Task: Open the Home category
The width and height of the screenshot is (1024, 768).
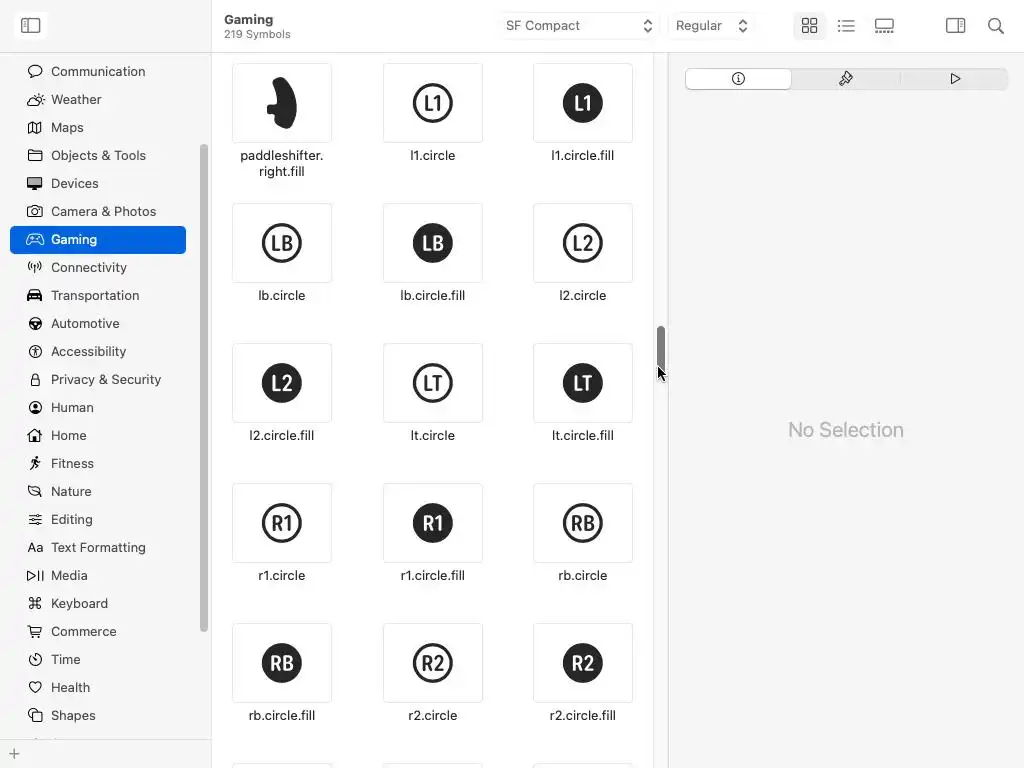Action: 98,436
